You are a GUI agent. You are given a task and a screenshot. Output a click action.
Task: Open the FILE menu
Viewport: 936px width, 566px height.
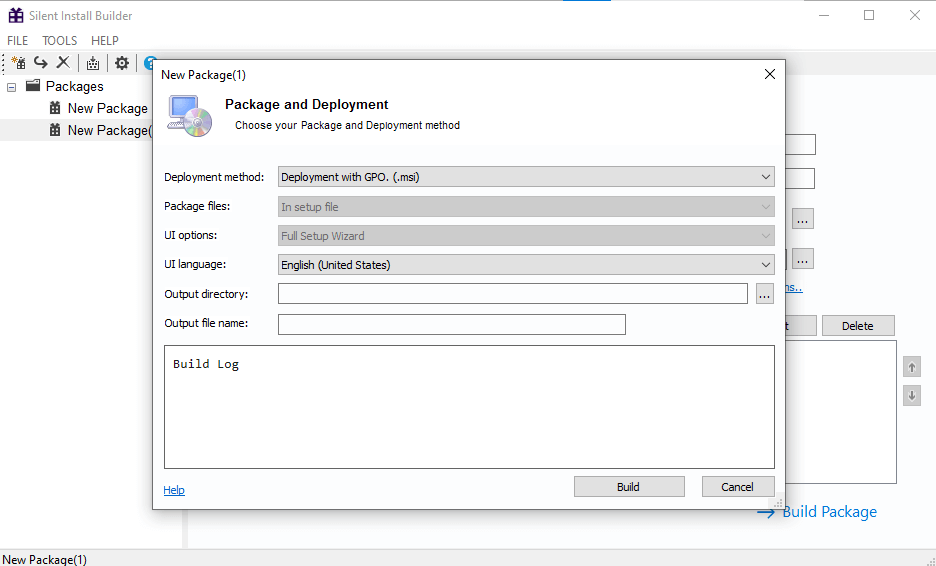point(17,41)
